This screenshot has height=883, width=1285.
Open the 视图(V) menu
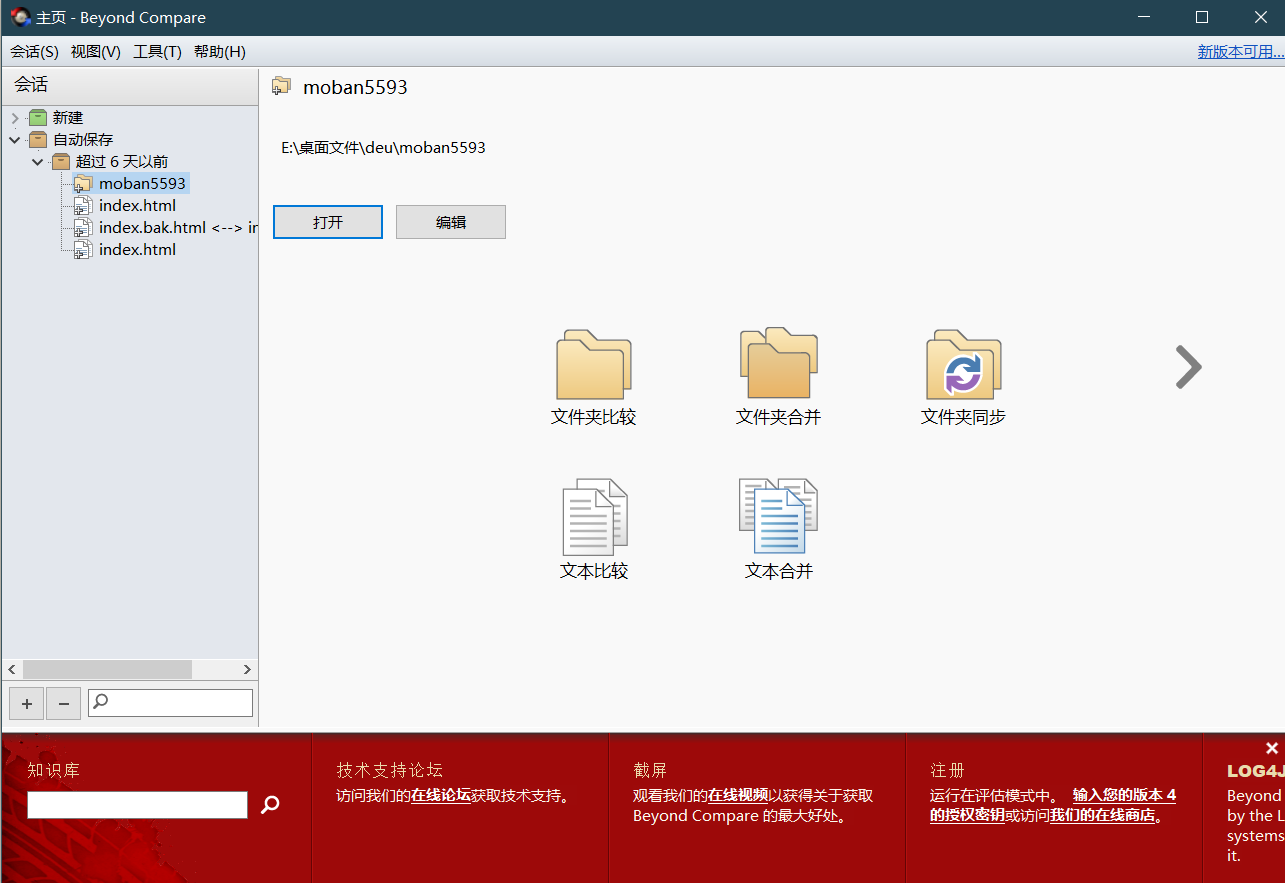pyautogui.click(x=96, y=52)
